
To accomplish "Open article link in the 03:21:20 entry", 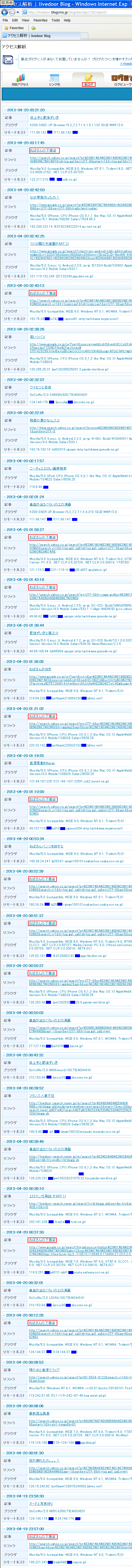I will point(44,117).
